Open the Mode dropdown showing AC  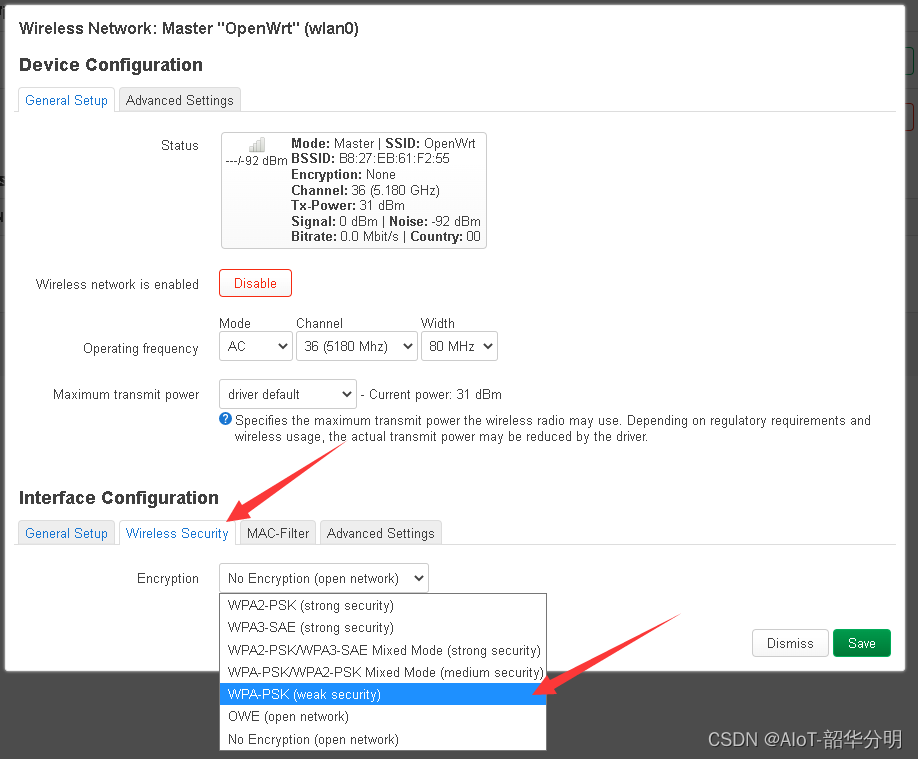(x=255, y=346)
